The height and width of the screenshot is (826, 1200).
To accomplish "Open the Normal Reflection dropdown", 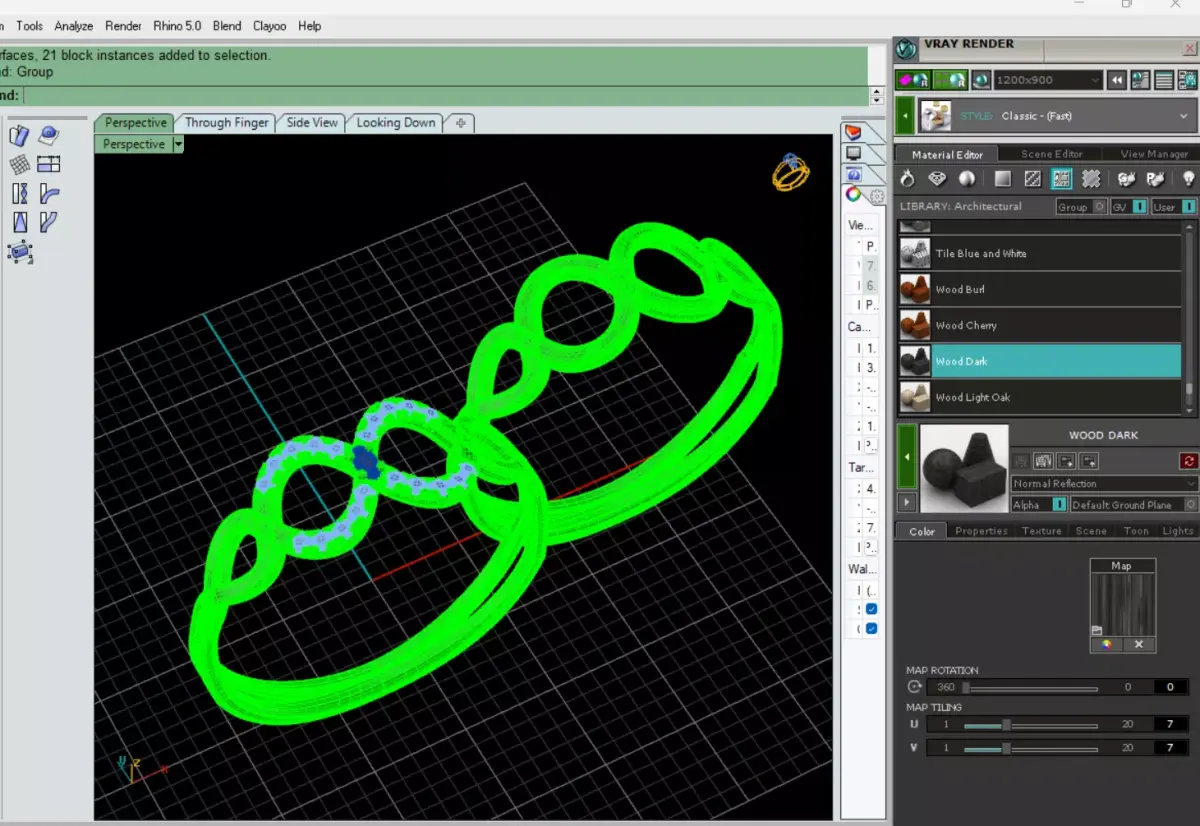I will pos(1104,484).
